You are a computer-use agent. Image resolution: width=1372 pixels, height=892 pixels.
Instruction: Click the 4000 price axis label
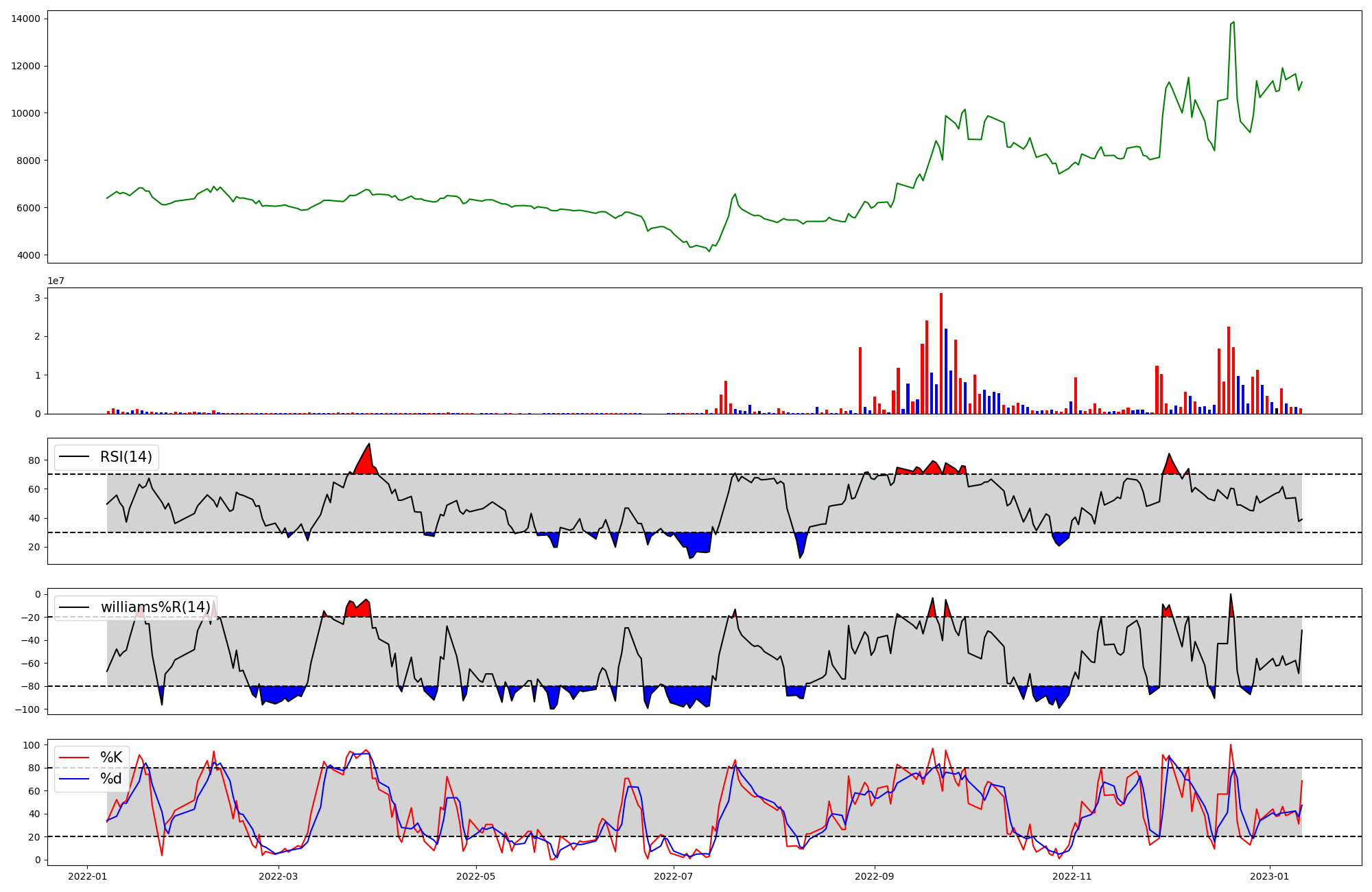[x=28, y=255]
